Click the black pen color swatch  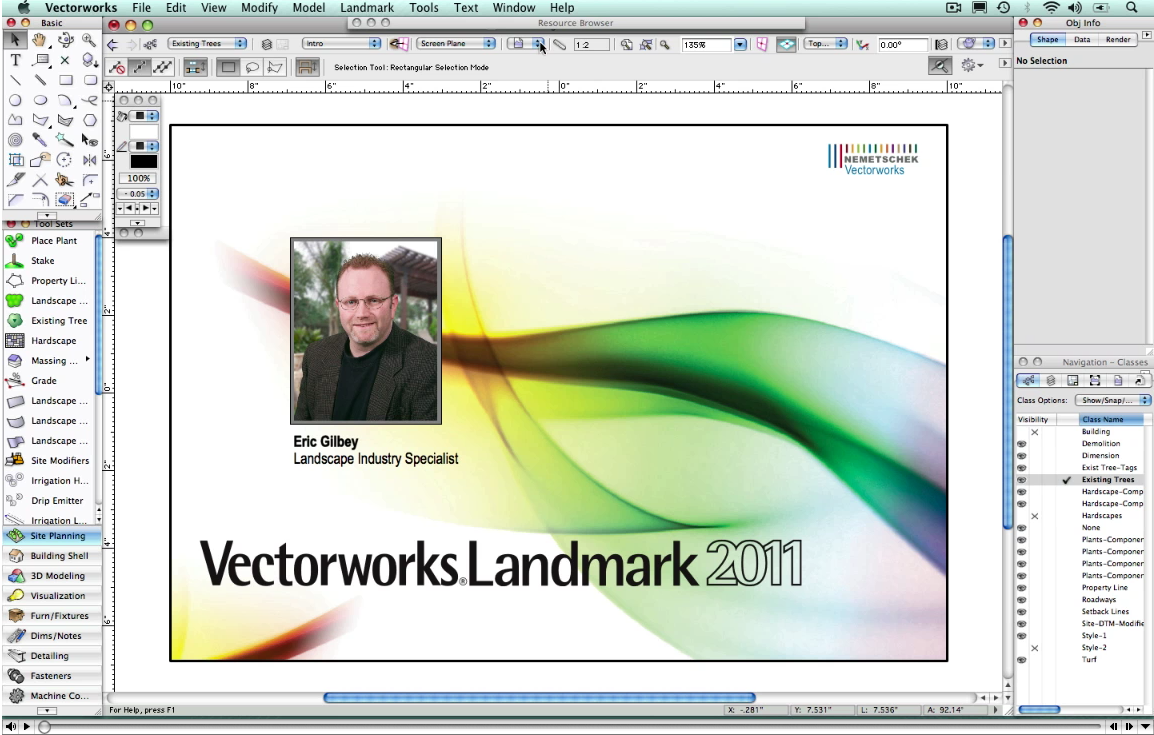[143, 161]
